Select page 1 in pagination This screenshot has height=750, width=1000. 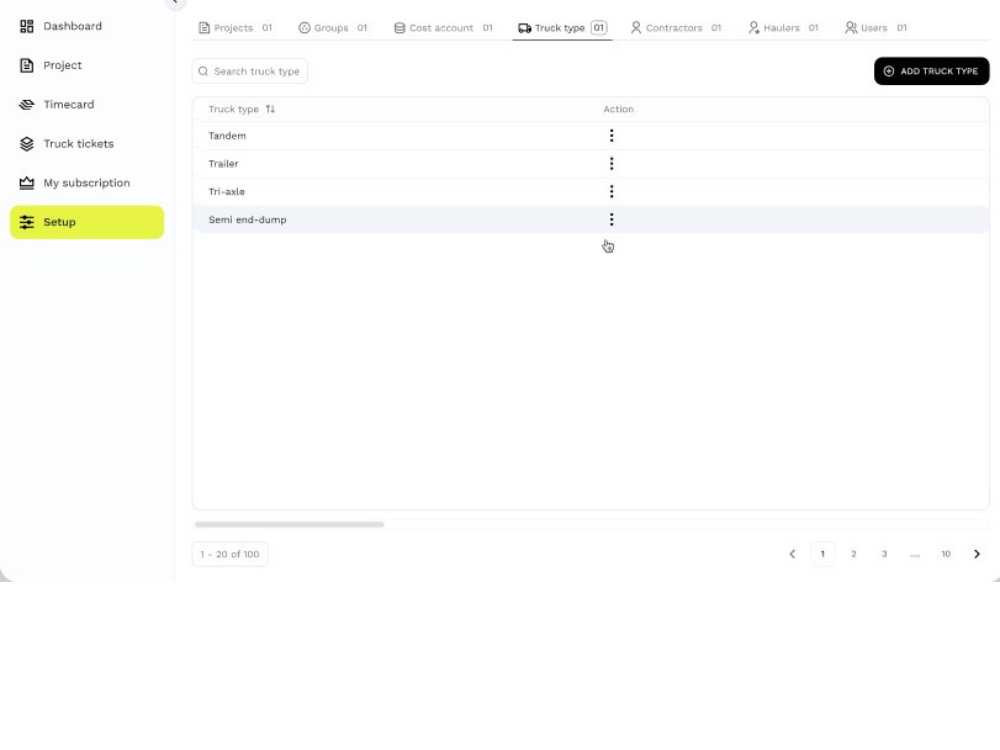coord(823,554)
